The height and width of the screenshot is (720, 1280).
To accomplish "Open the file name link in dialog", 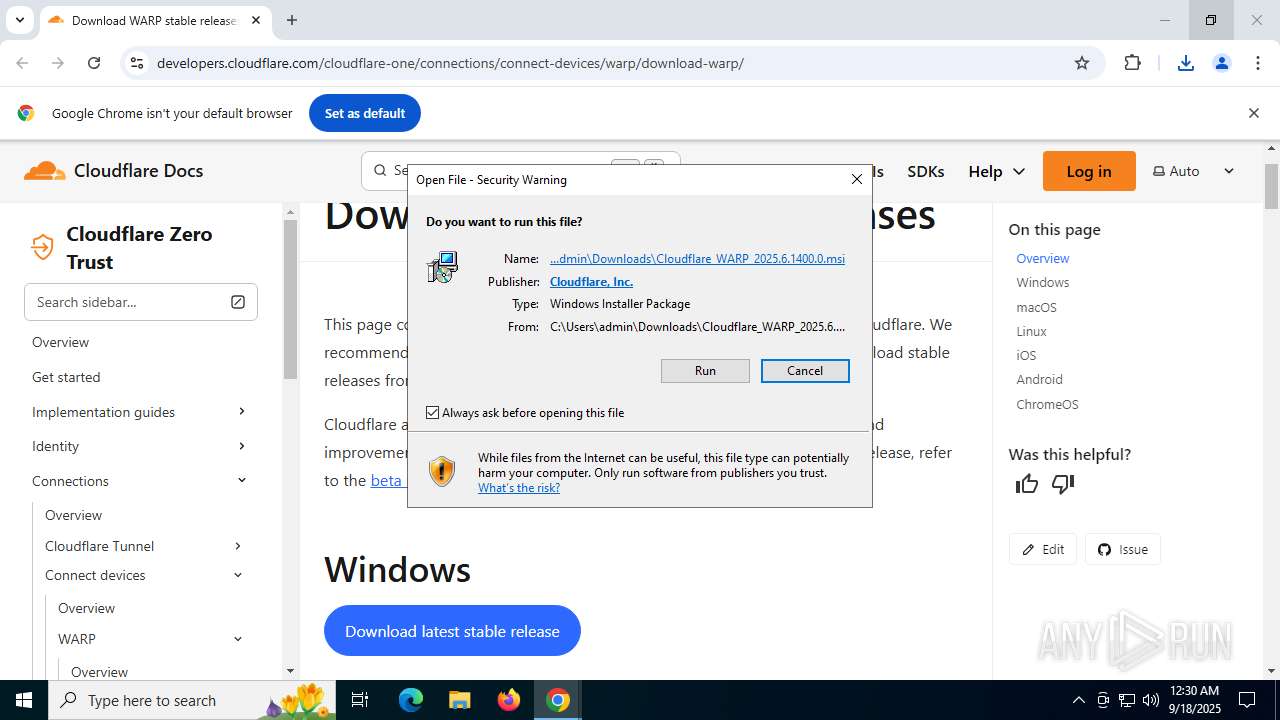I will pos(697,259).
